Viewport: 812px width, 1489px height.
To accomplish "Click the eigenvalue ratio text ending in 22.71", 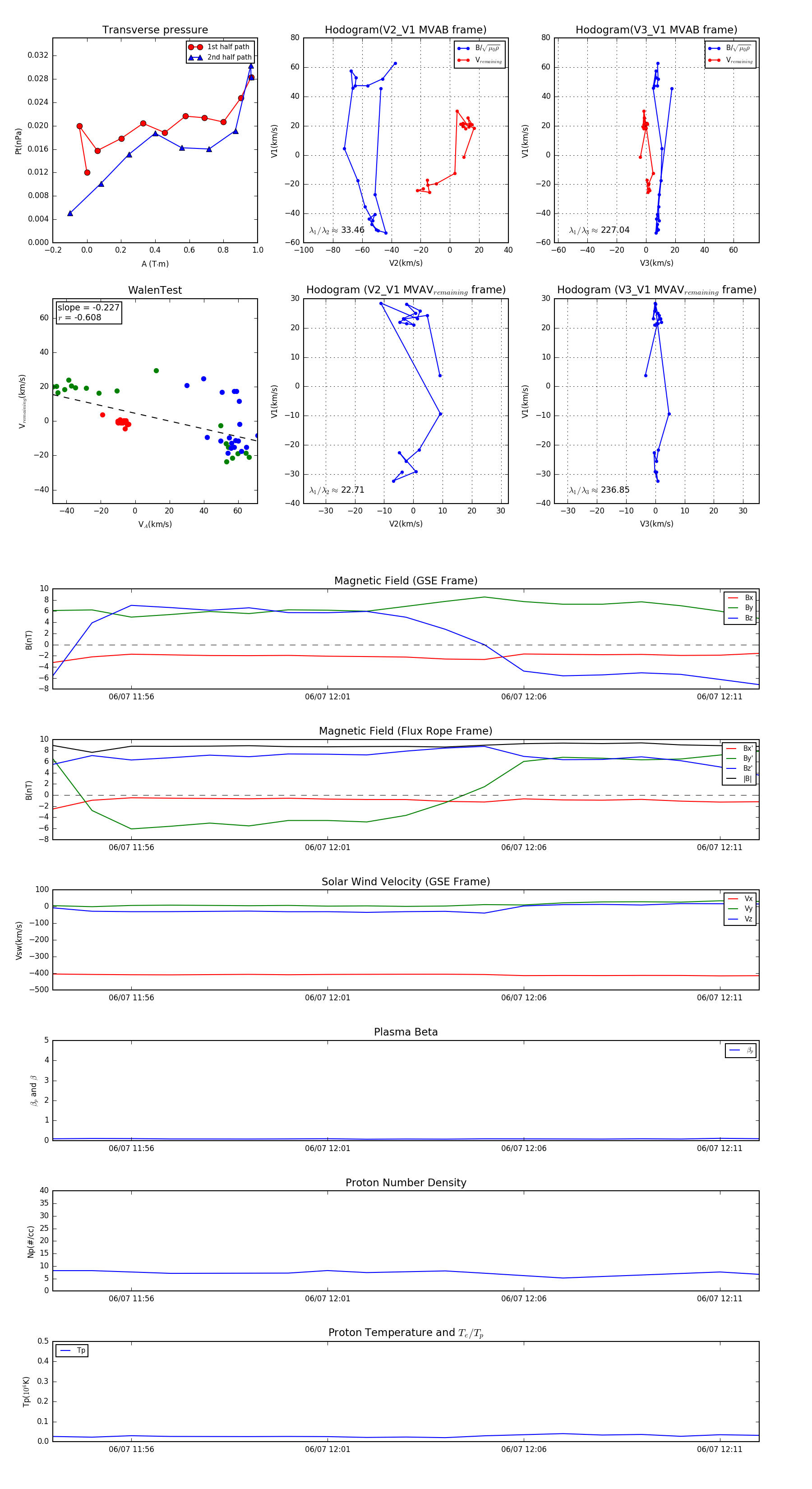I will pos(337,490).
